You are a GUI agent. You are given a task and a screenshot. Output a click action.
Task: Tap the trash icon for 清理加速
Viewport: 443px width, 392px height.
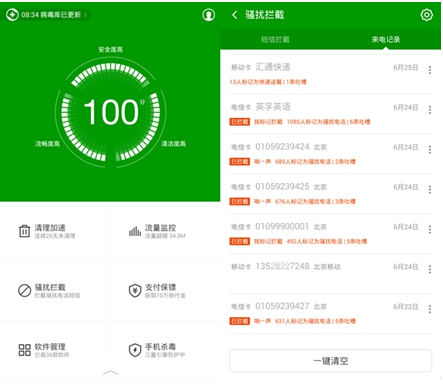pos(24,231)
